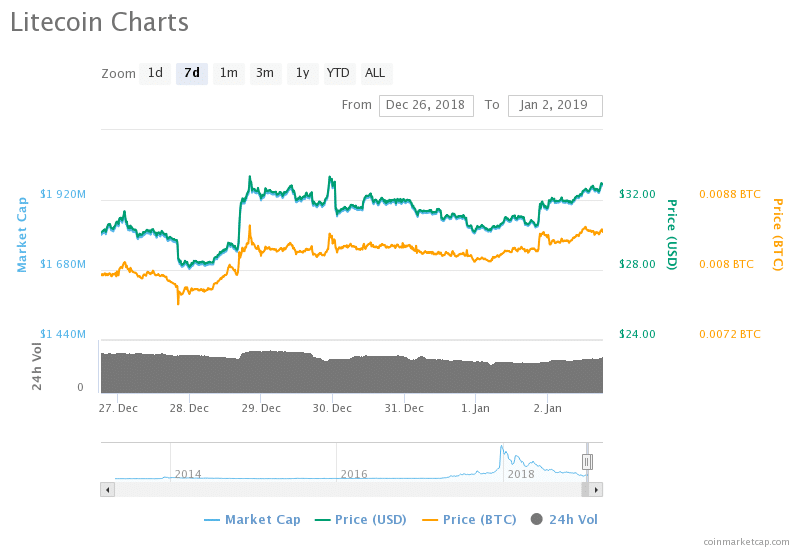Edit the From date field

[426, 106]
